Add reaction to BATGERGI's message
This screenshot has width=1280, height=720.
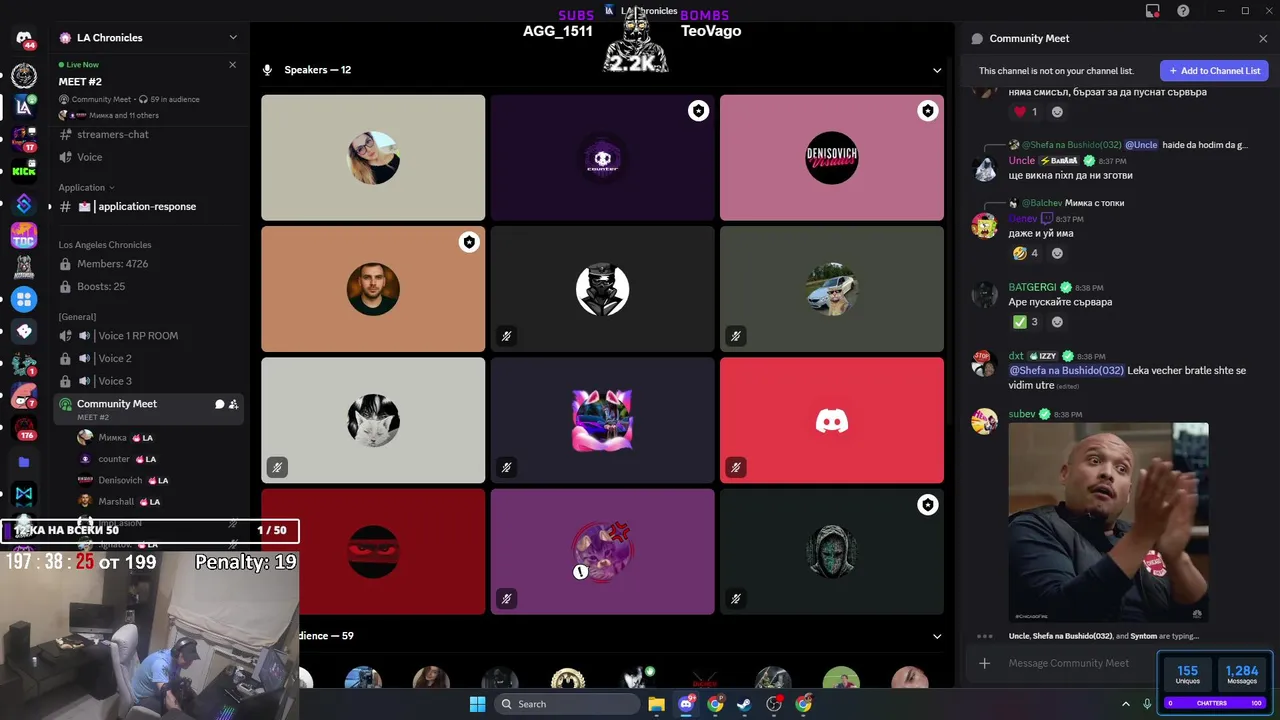1057,322
